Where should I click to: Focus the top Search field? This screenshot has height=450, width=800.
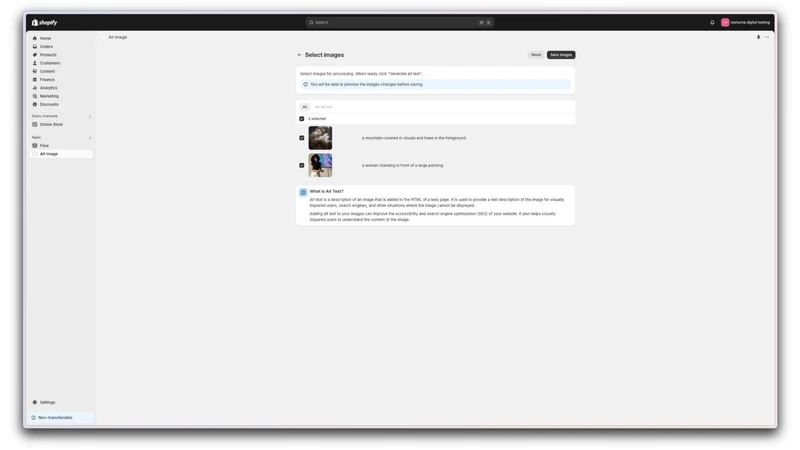(400, 22)
